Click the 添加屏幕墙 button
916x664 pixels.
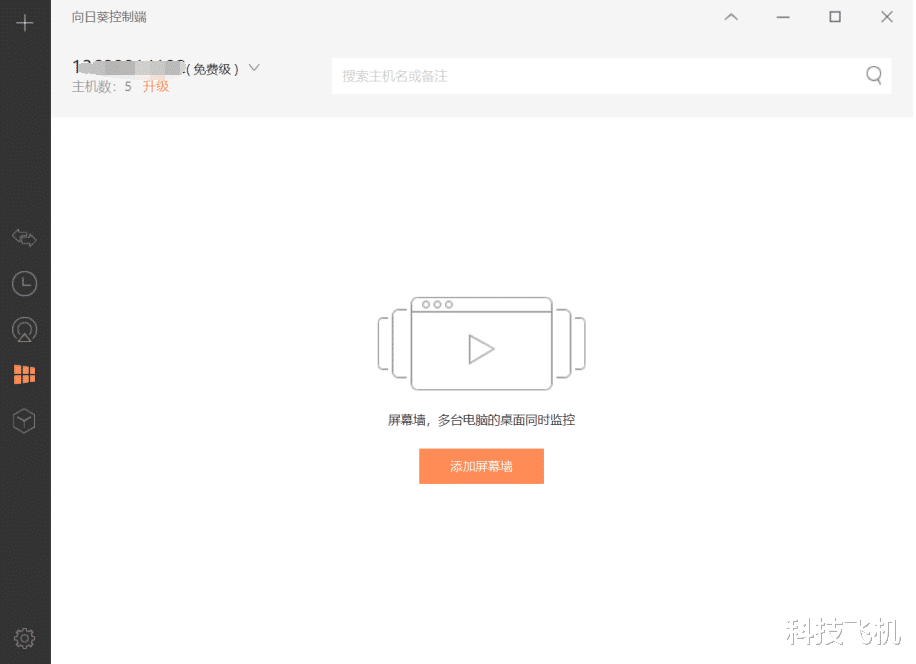tap(481, 466)
